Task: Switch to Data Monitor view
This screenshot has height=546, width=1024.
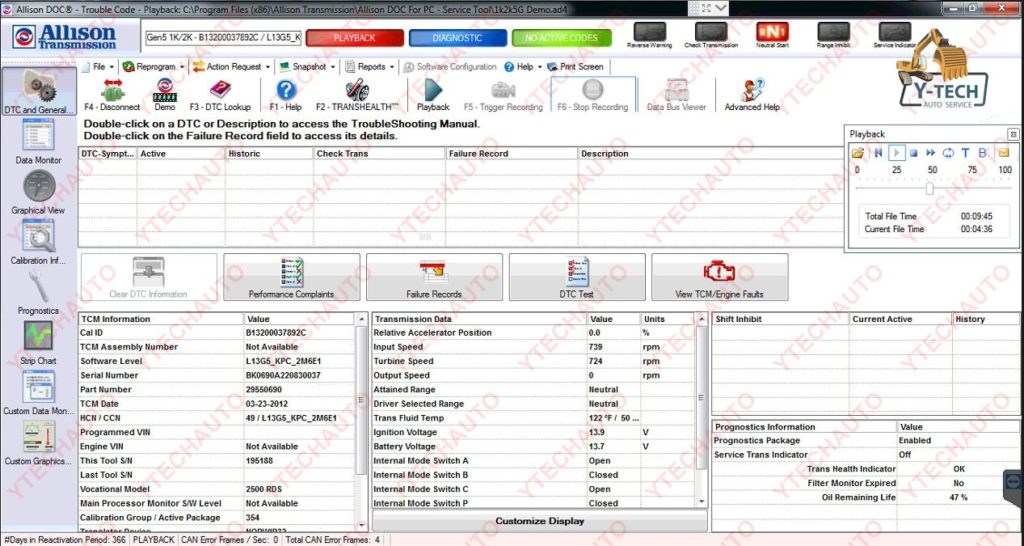Action: pyautogui.click(x=39, y=142)
